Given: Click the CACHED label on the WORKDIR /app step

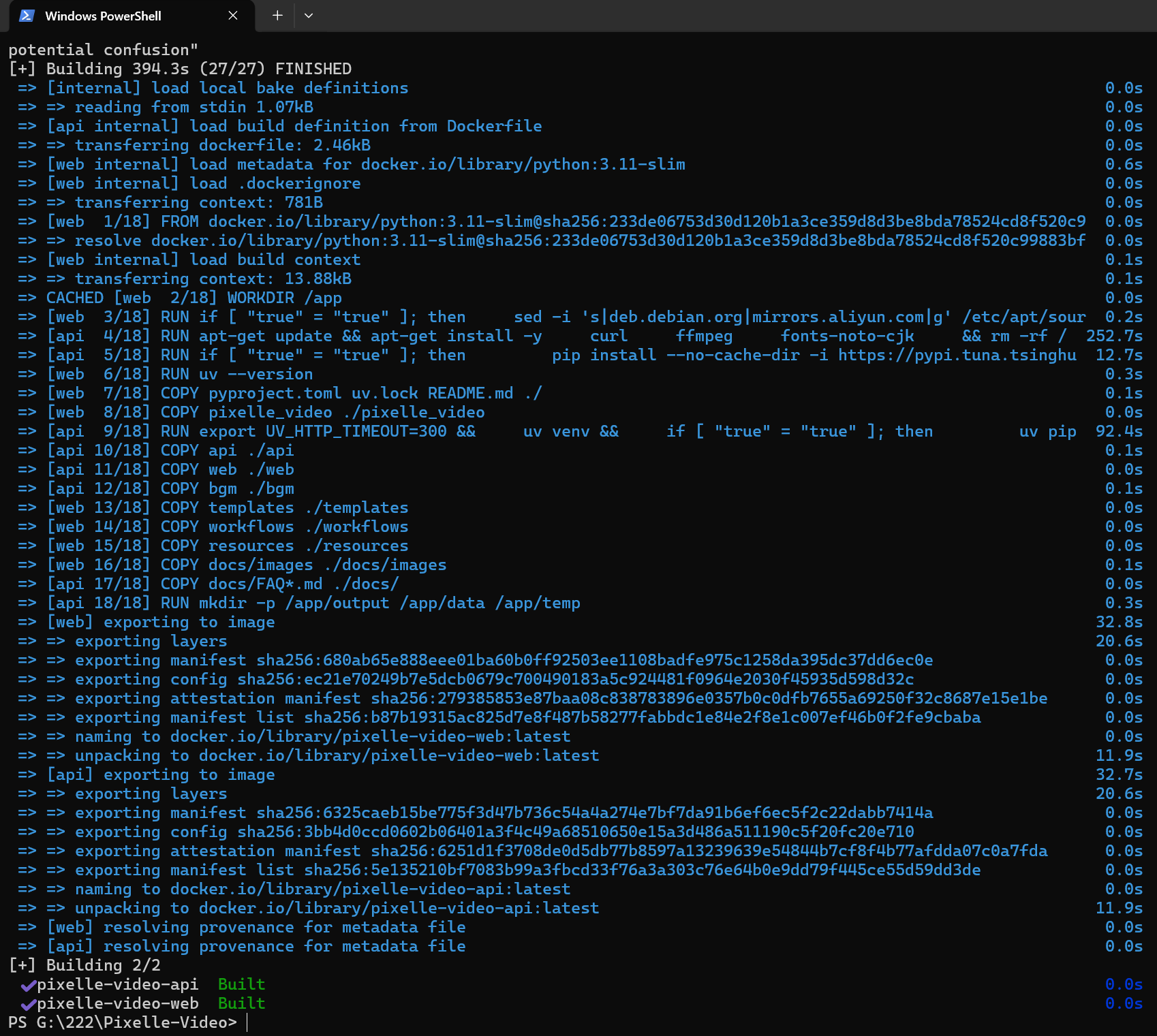Looking at the screenshot, I should (x=75, y=298).
